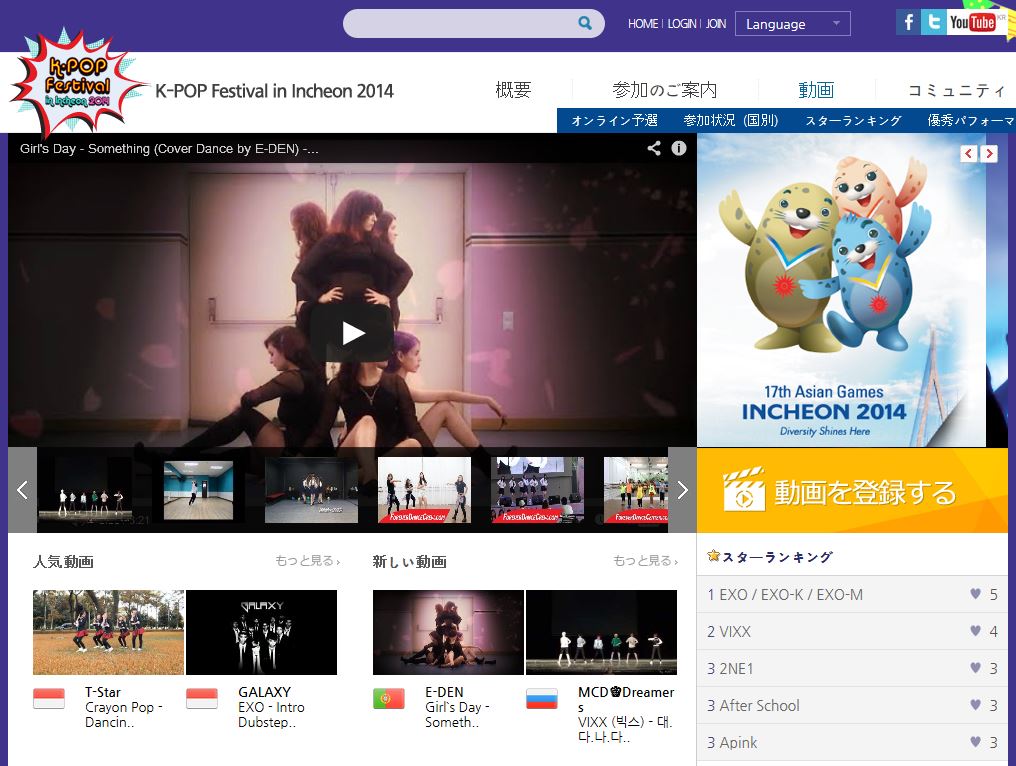This screenshot has height=766, width=1016.
Task: Open the 参加のご案内 menu
Action: (665, 90)
